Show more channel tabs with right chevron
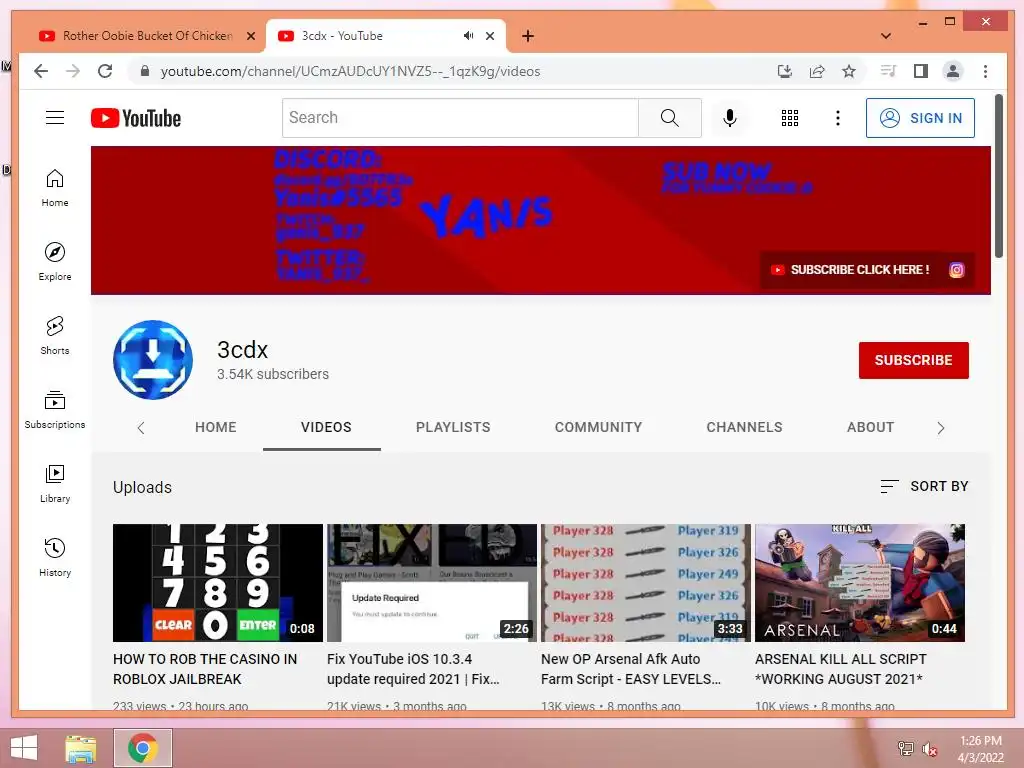This screenshot has width=1024, height=768. 940,428
